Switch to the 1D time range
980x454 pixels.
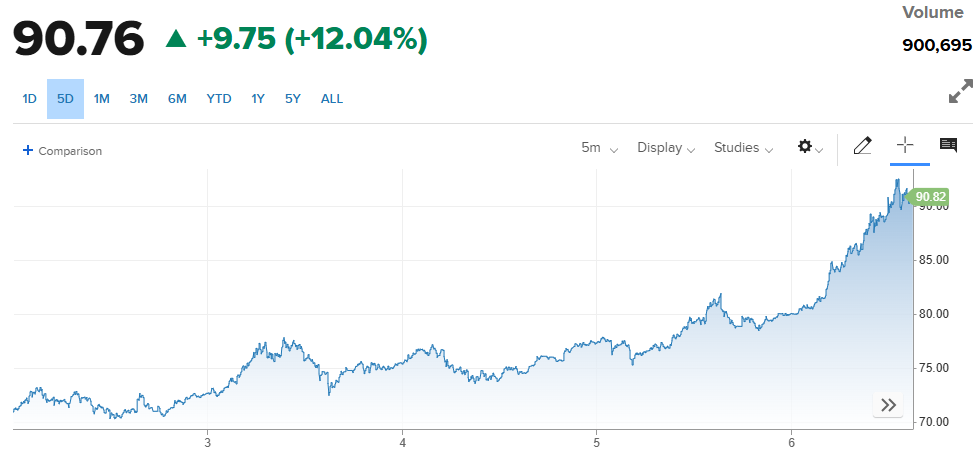coord(30,98)
